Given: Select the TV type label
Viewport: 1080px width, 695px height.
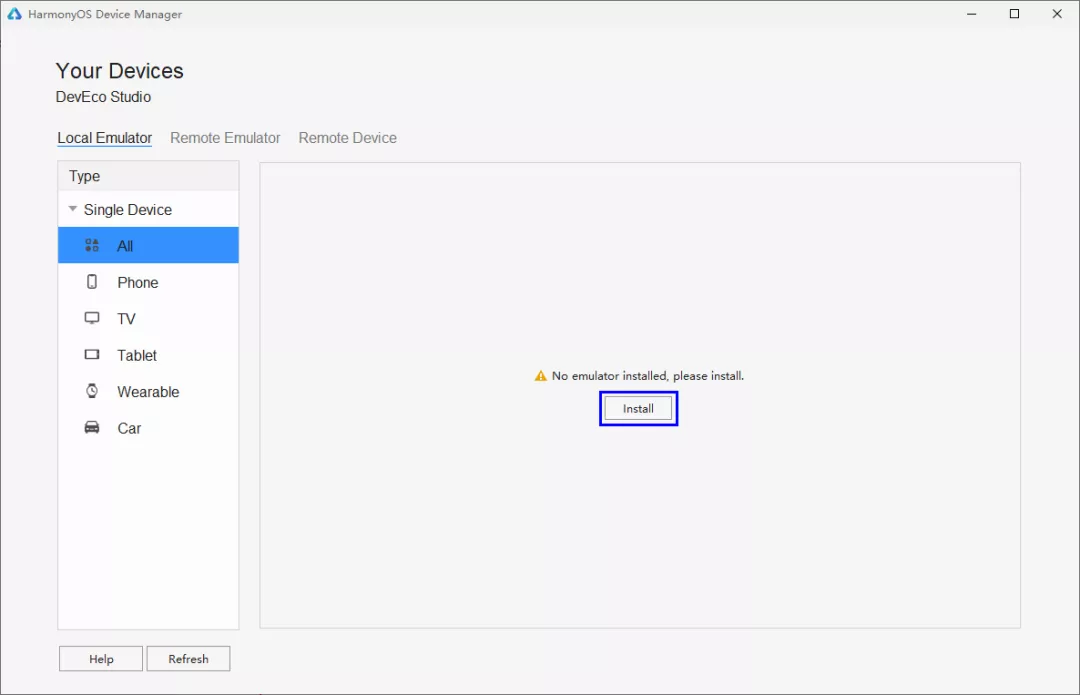Looking at the screenshot, I should coord(126,319).
